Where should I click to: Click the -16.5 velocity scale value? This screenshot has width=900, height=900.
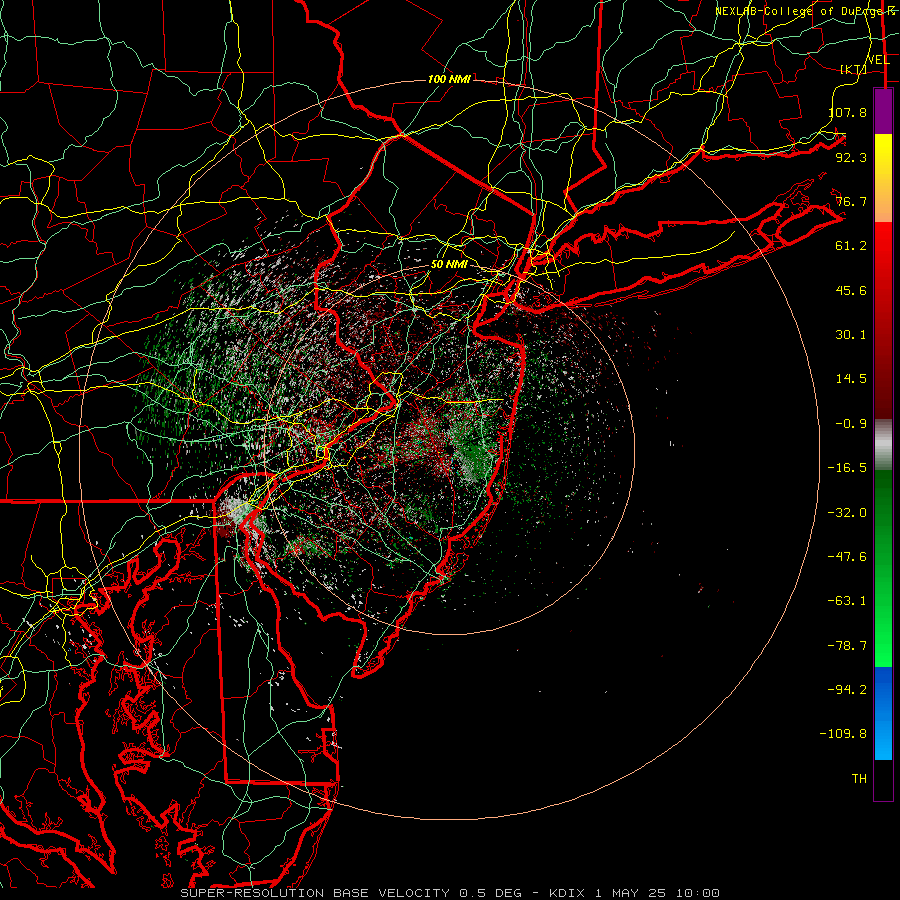pyautogui.click(x=847, y=468)
